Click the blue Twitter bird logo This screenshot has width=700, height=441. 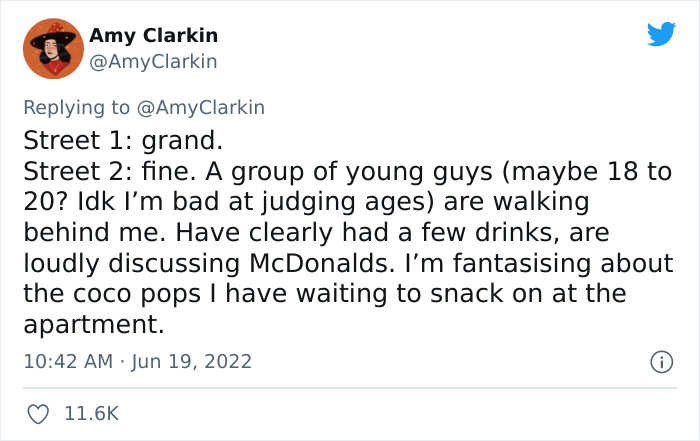pos(661,33)
